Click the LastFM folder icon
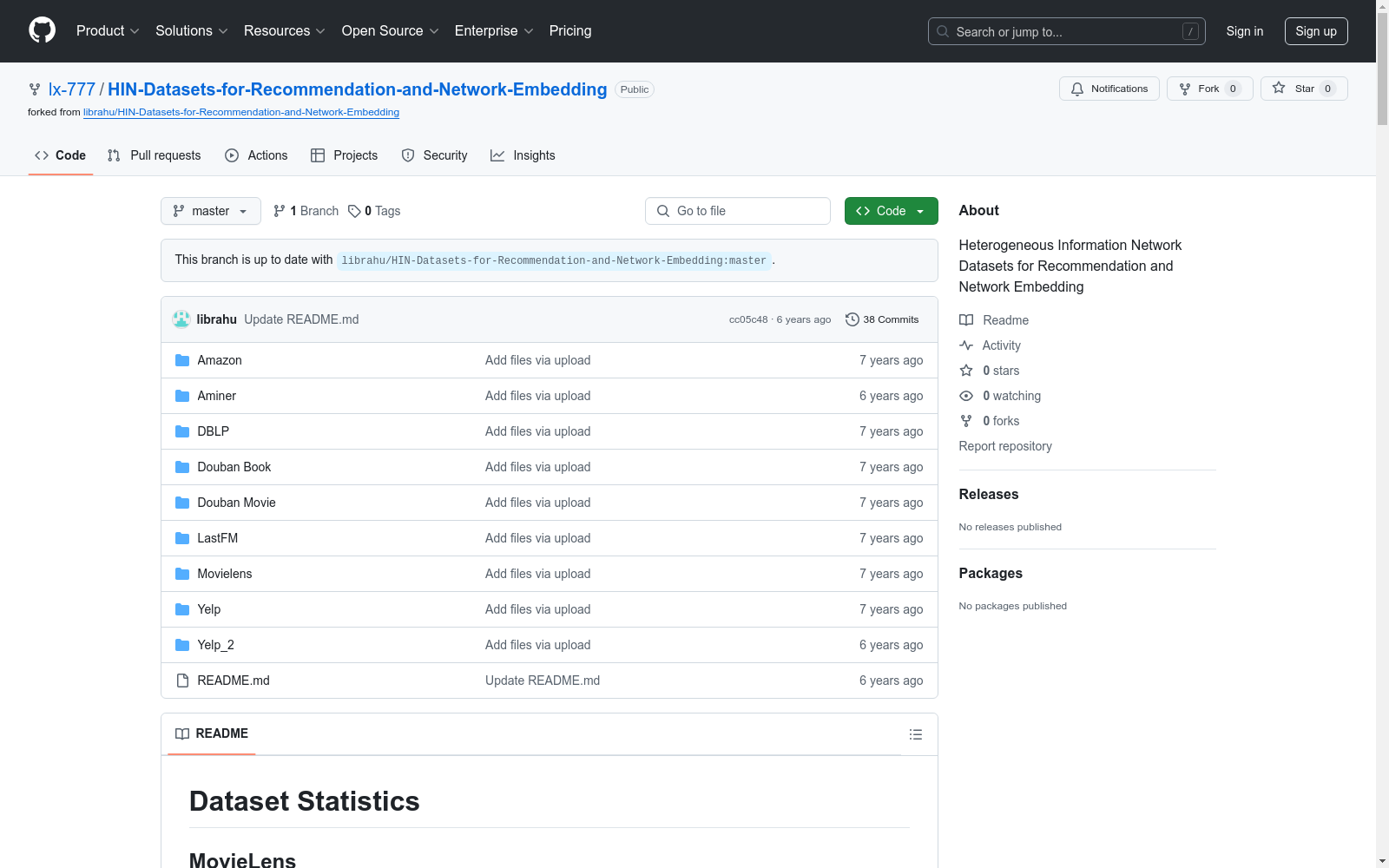The image size is (1389, 868). [x=182, y=538]
